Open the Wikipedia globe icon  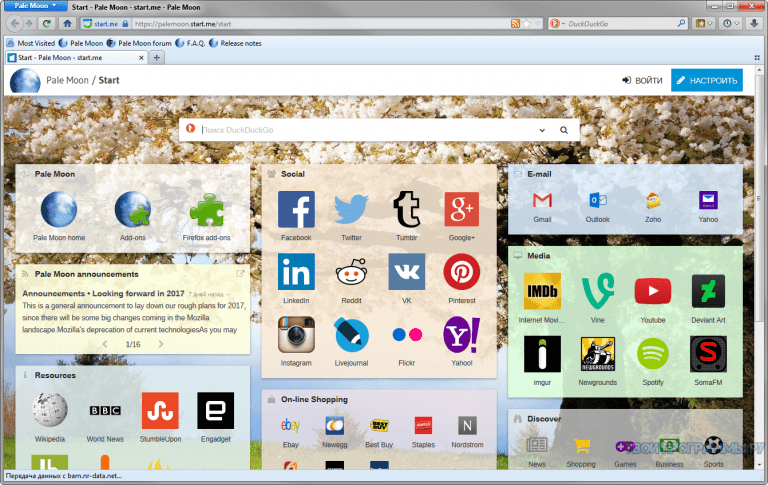pyautogui.click(x=49, y=410)
